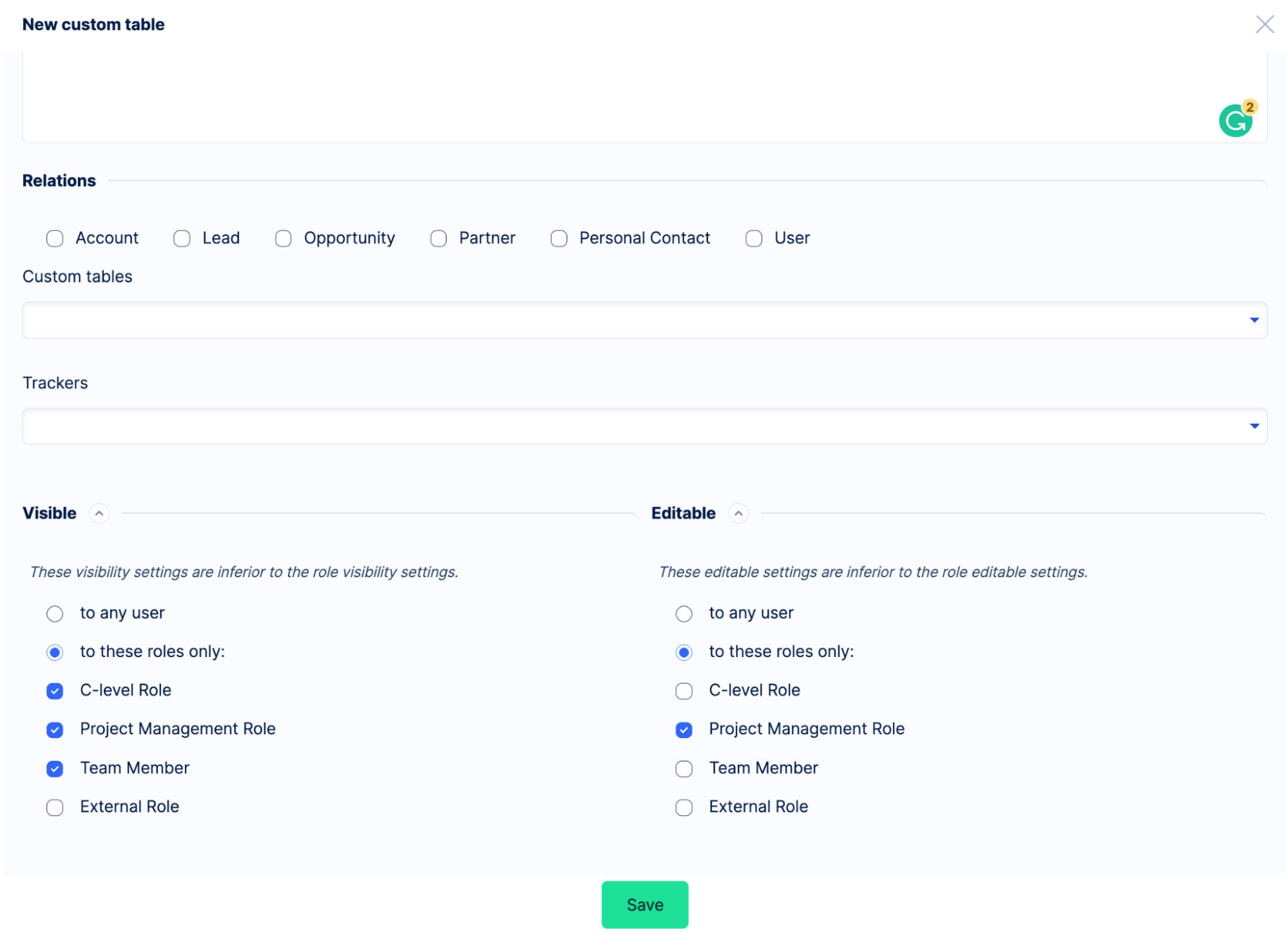Check the Personal Contact checkbox

559,239
